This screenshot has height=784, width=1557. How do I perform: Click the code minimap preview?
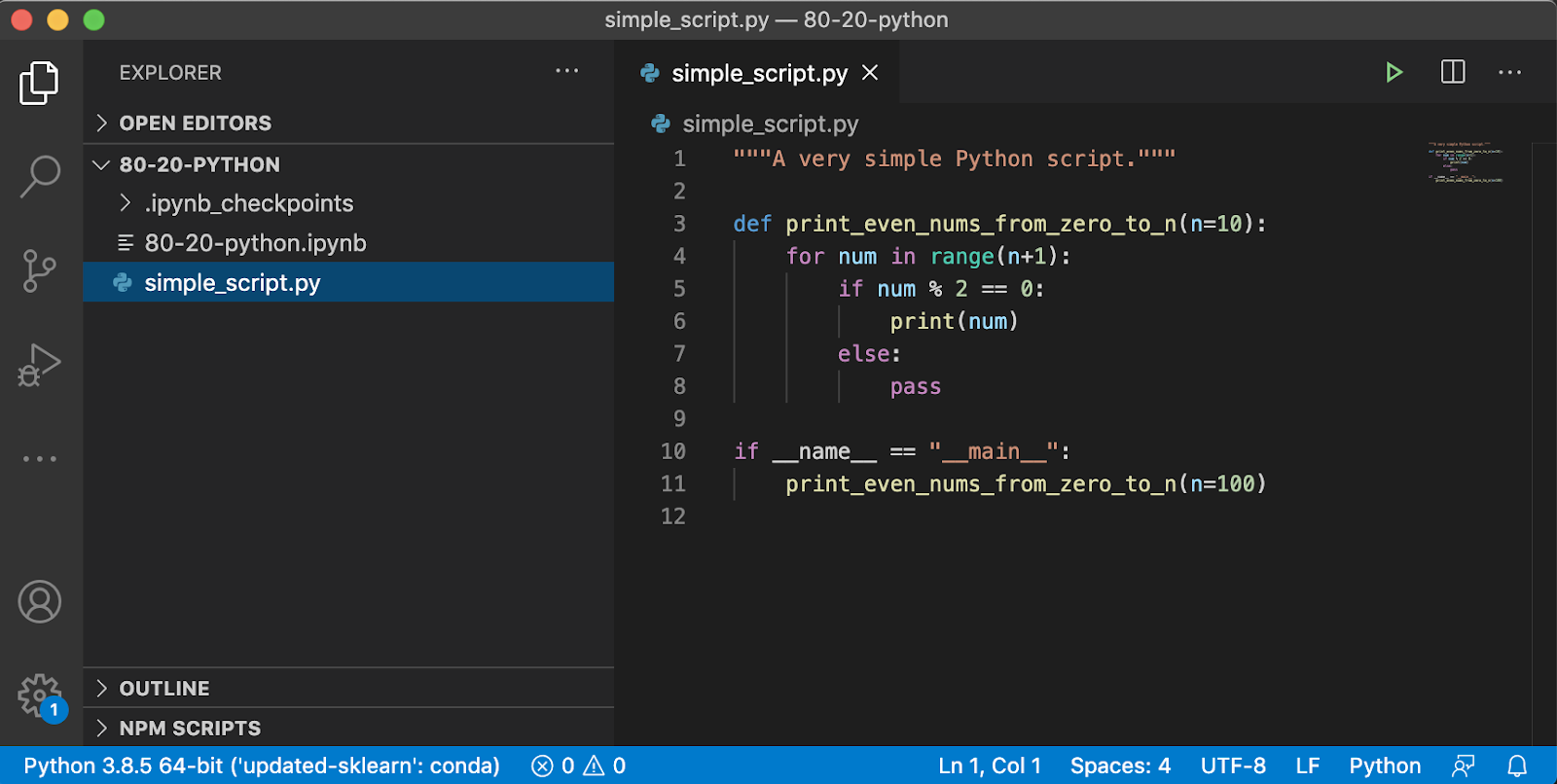coord(1466,162)
